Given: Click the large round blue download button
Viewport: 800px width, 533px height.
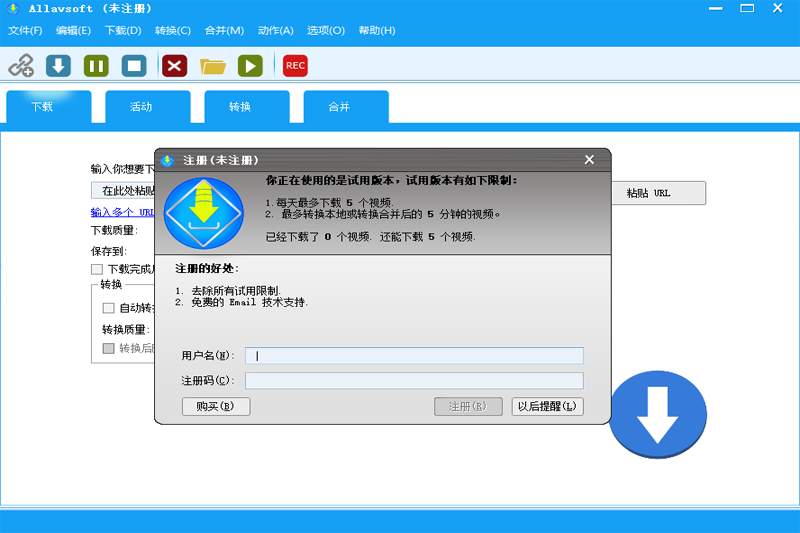Looking at the screenshot, I should [x=657, y=414].
